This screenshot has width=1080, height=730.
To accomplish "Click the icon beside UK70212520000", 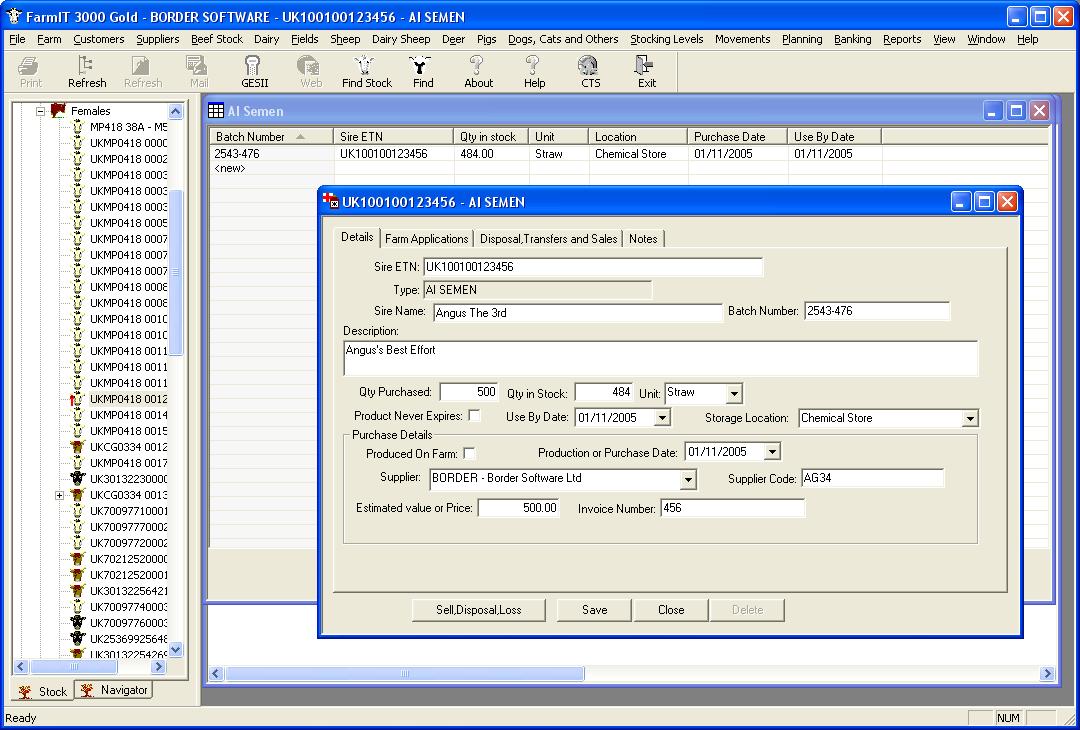I will 77,559.
